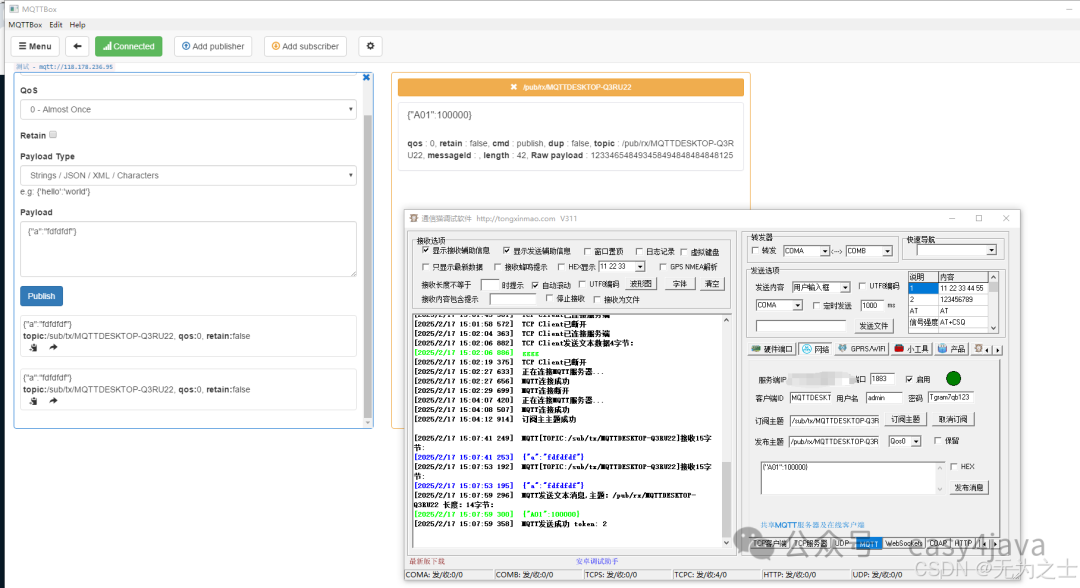The width and height of the screenshot is (1080, 588).
Task: Click the 取消订阅 unsubscribe button
Action: point(953,419)
